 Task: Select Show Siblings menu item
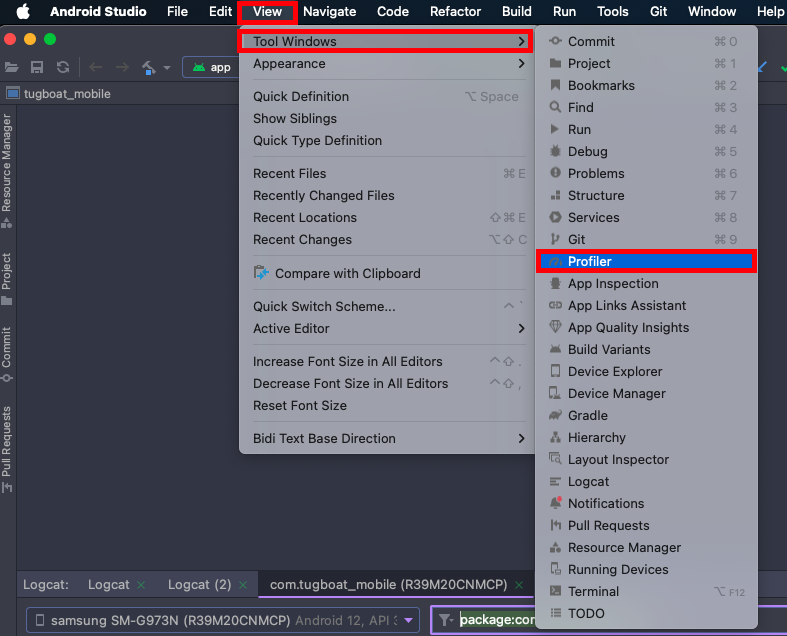point(386,118)
